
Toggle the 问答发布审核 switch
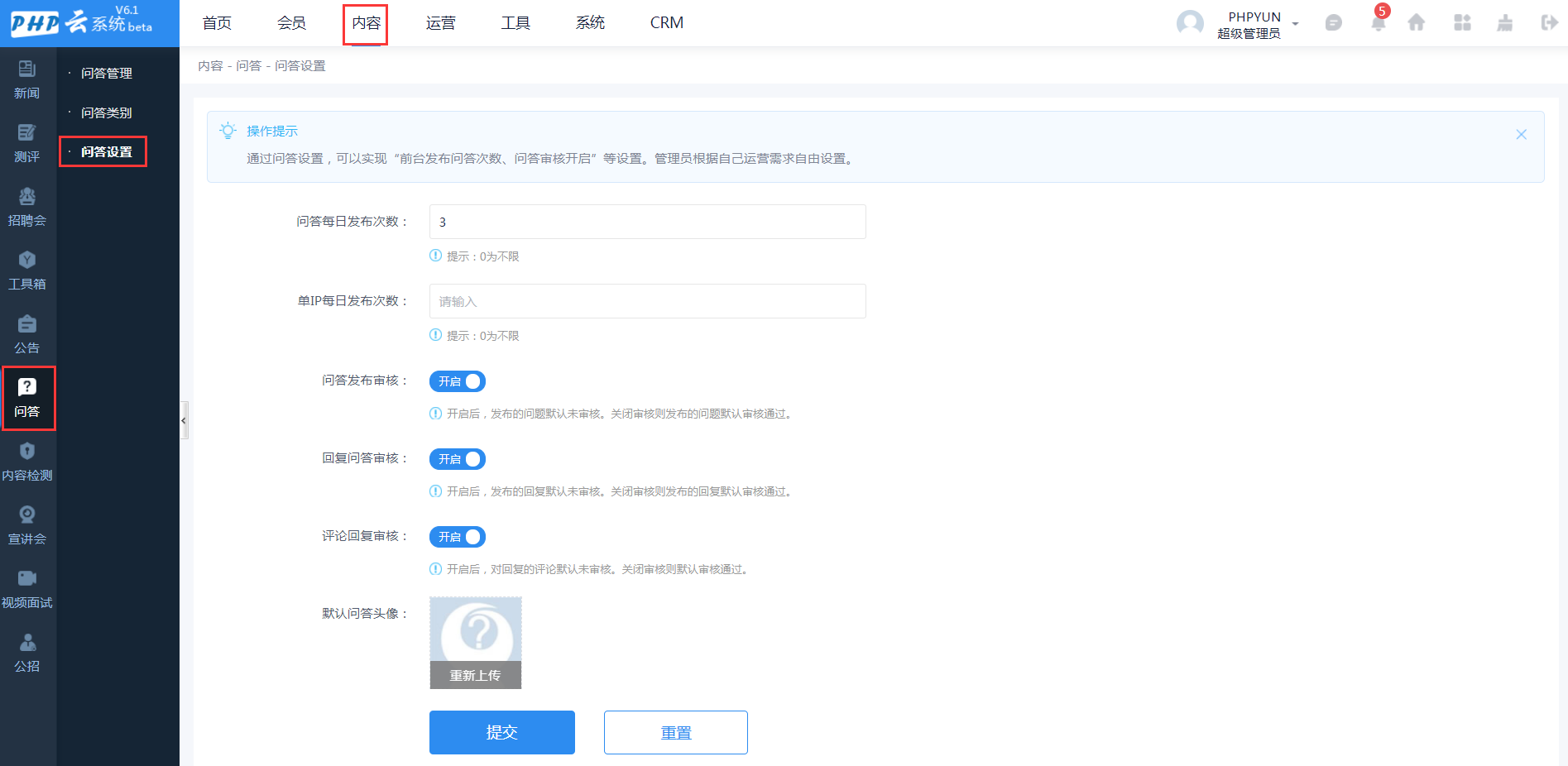click(x=458, y=381)
